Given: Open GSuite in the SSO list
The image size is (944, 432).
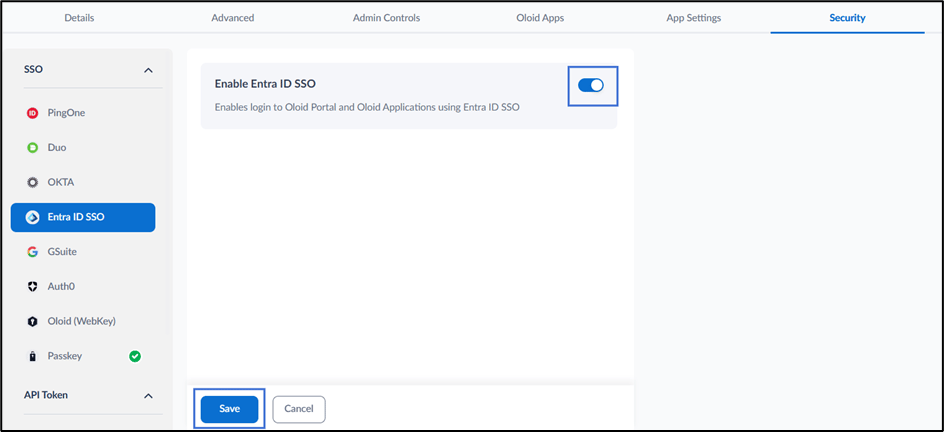Looking at the screenshot, I should [83, 252].
